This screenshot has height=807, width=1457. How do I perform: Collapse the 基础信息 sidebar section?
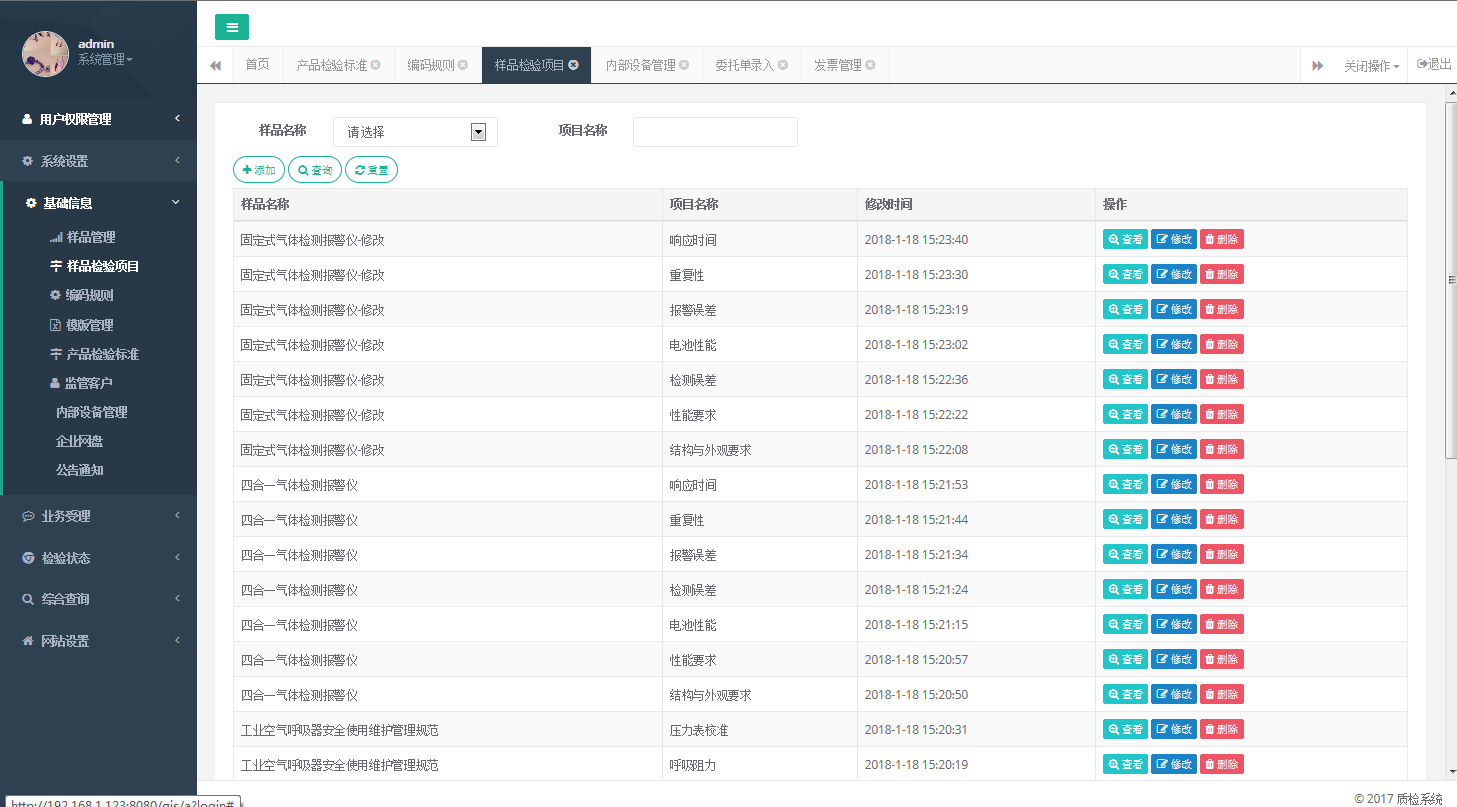click(x=98, y=203)
